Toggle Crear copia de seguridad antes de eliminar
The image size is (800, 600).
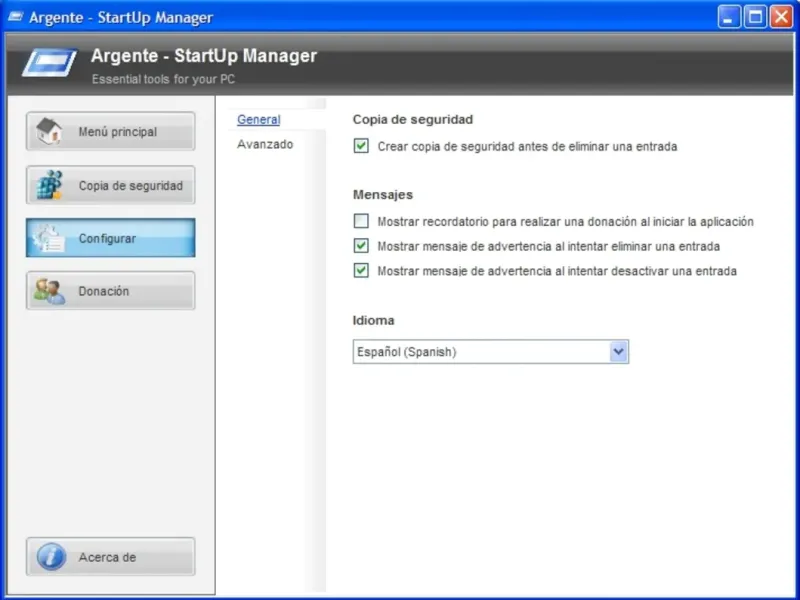point(361,146)
